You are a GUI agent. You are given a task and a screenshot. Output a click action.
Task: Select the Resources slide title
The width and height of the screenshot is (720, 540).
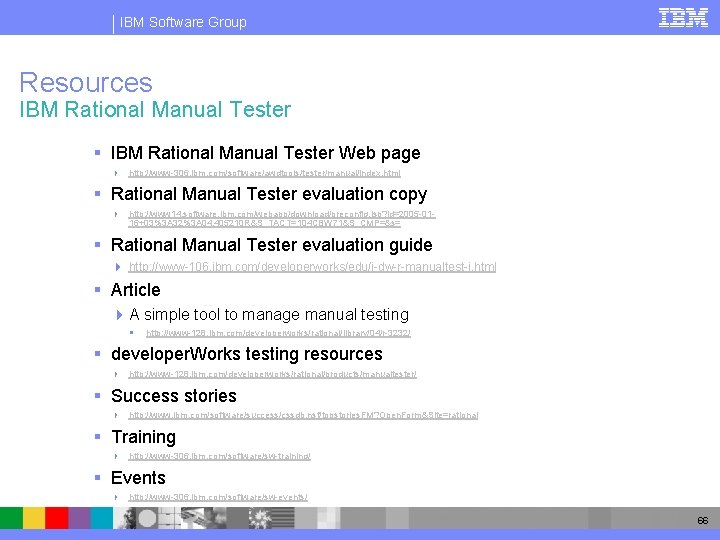[86, 83]
